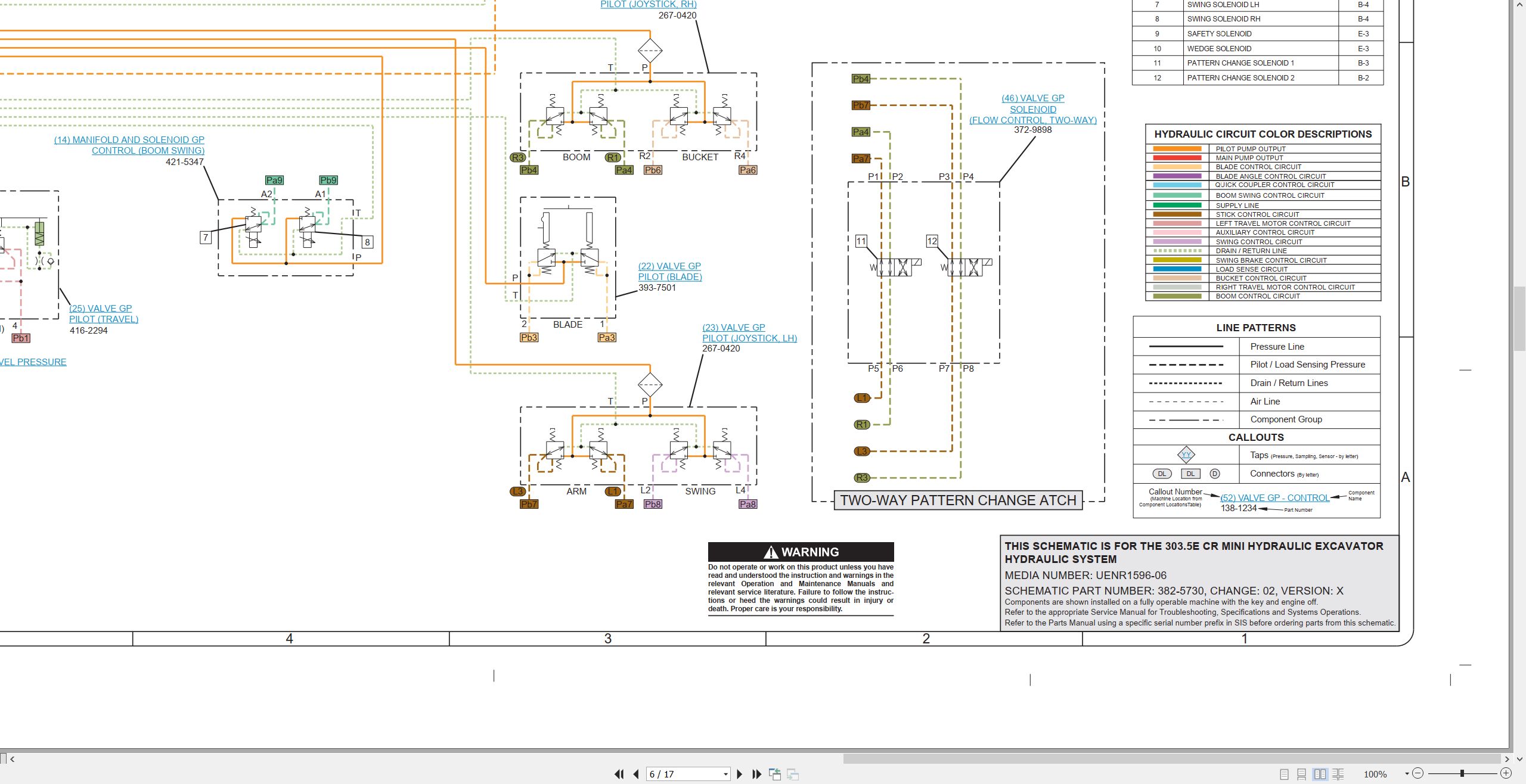Click the Pb8 swing port label
The width and height of the screenshot is (1526, 784).
point(653,504)
